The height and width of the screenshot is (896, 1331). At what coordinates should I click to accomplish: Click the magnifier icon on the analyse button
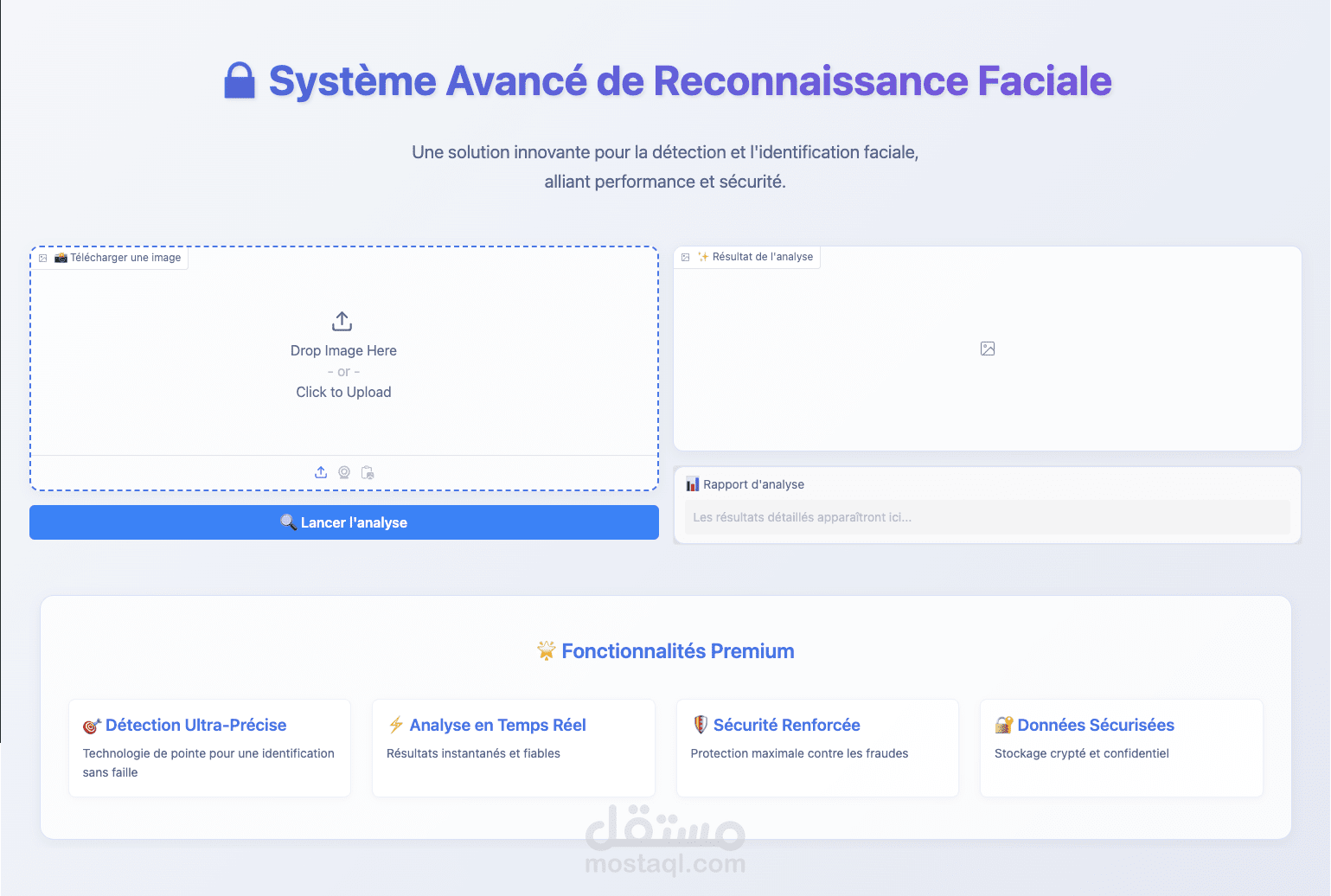pos(289,522)
